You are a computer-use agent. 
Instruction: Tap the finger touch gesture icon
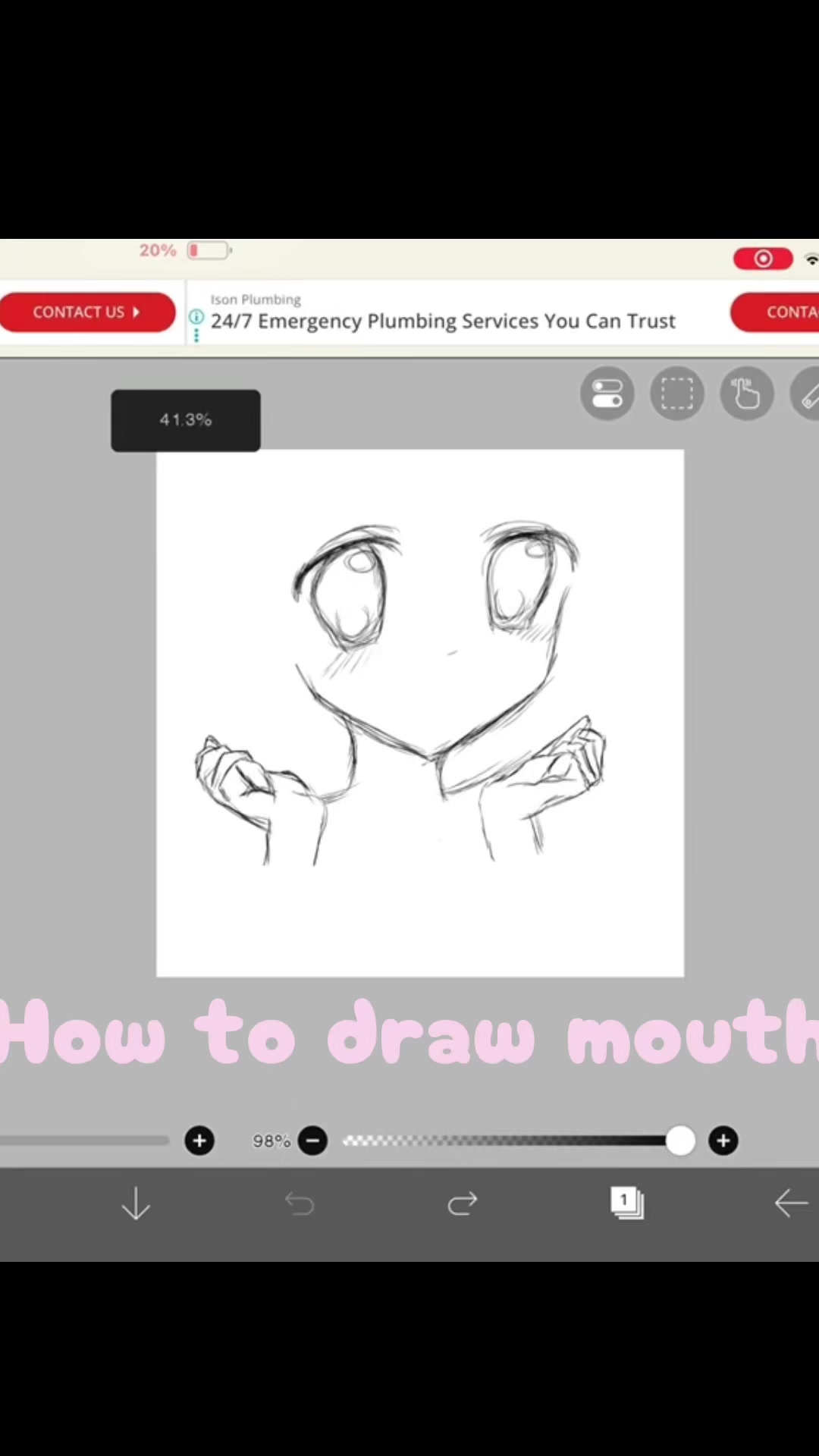coord(747,394)
